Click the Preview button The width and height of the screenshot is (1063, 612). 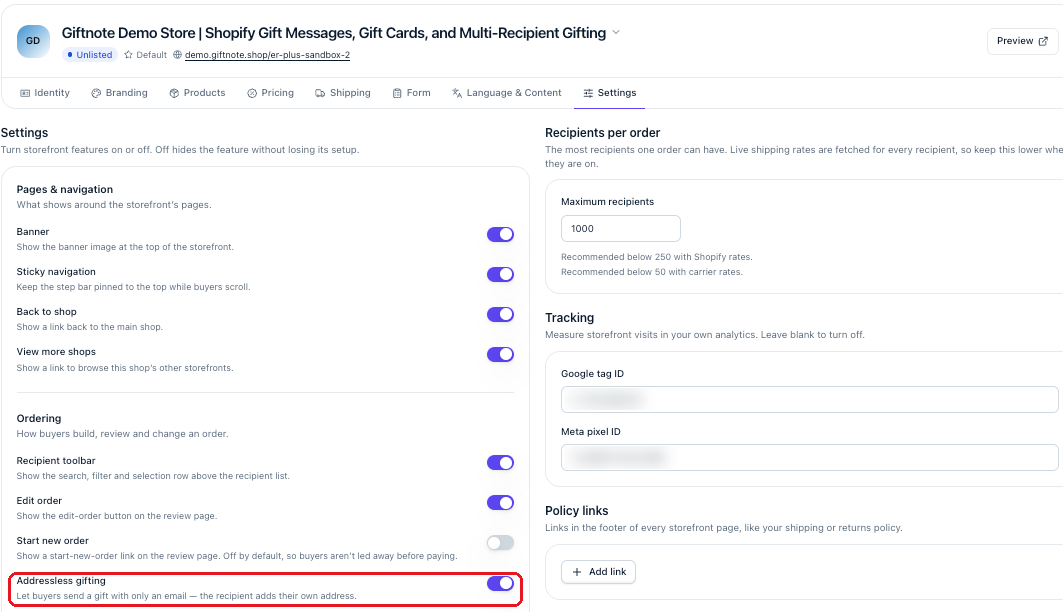pyautogui.click(x=1022, y=41)
